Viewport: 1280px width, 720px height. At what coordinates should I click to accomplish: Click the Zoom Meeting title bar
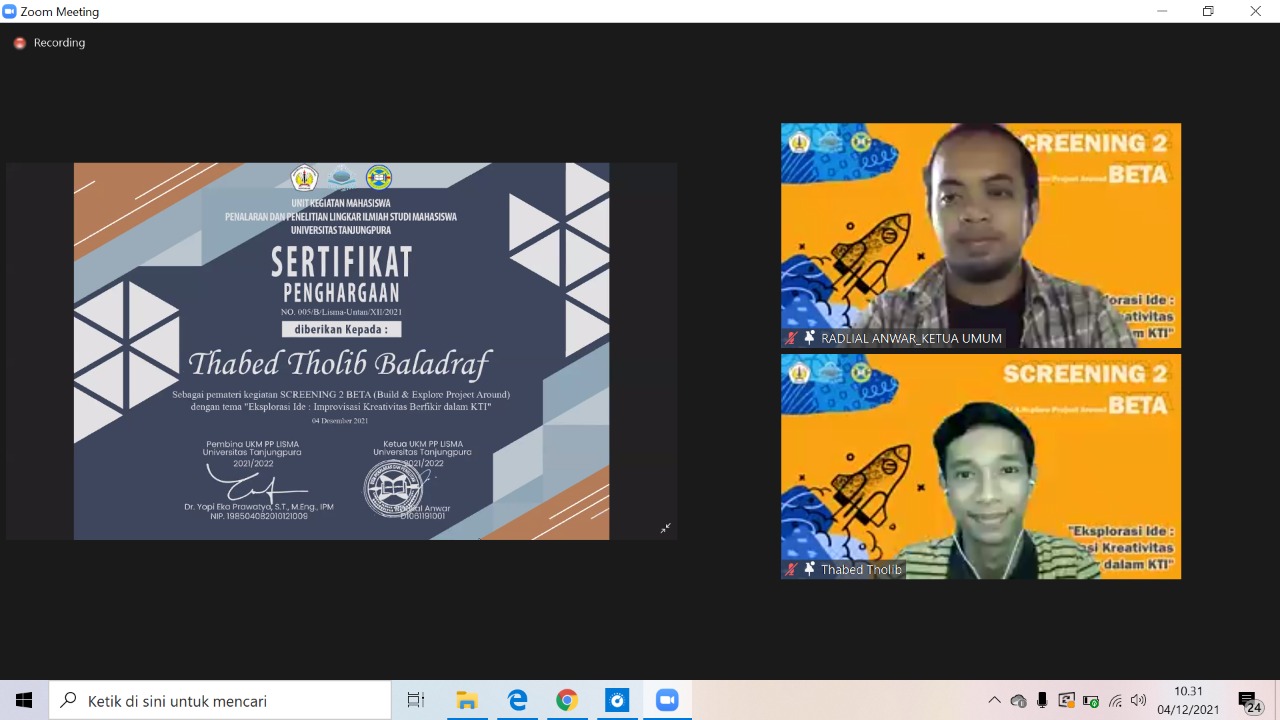pyautogui.click(x=600, y=11)
